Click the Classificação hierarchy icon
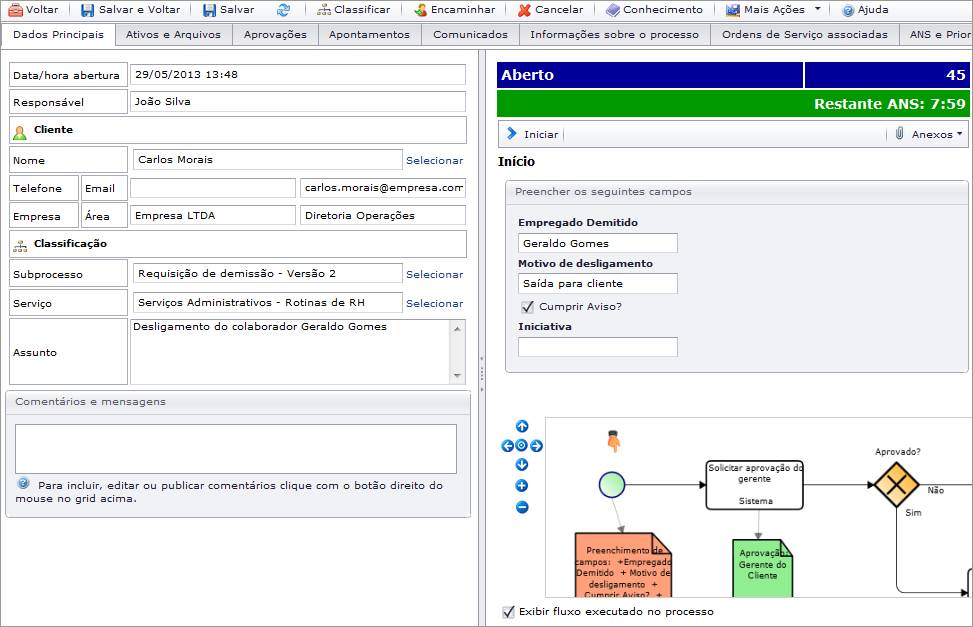 point(20,246)
